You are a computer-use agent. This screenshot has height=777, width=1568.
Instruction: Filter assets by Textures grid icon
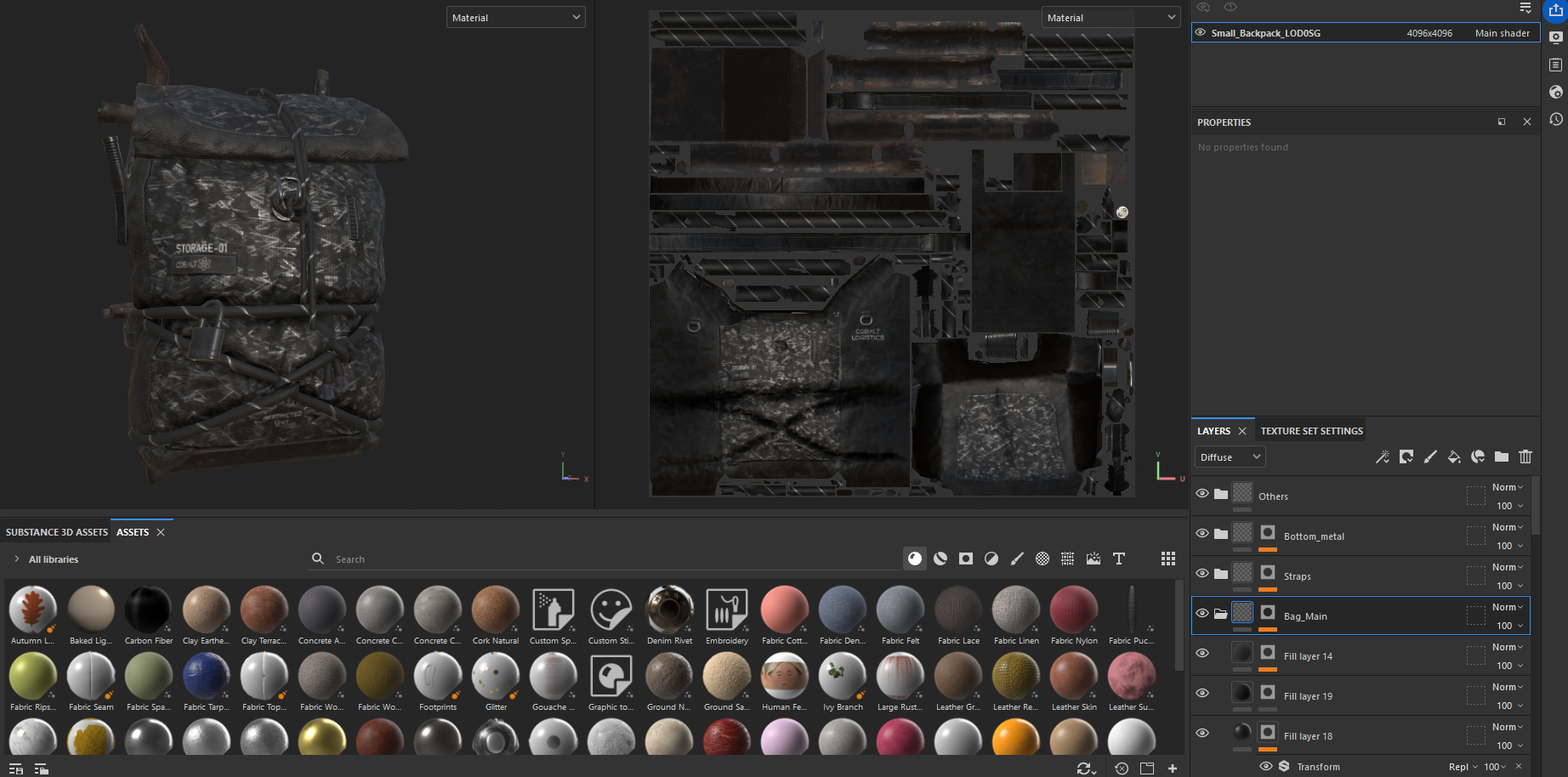[1068, 559]
